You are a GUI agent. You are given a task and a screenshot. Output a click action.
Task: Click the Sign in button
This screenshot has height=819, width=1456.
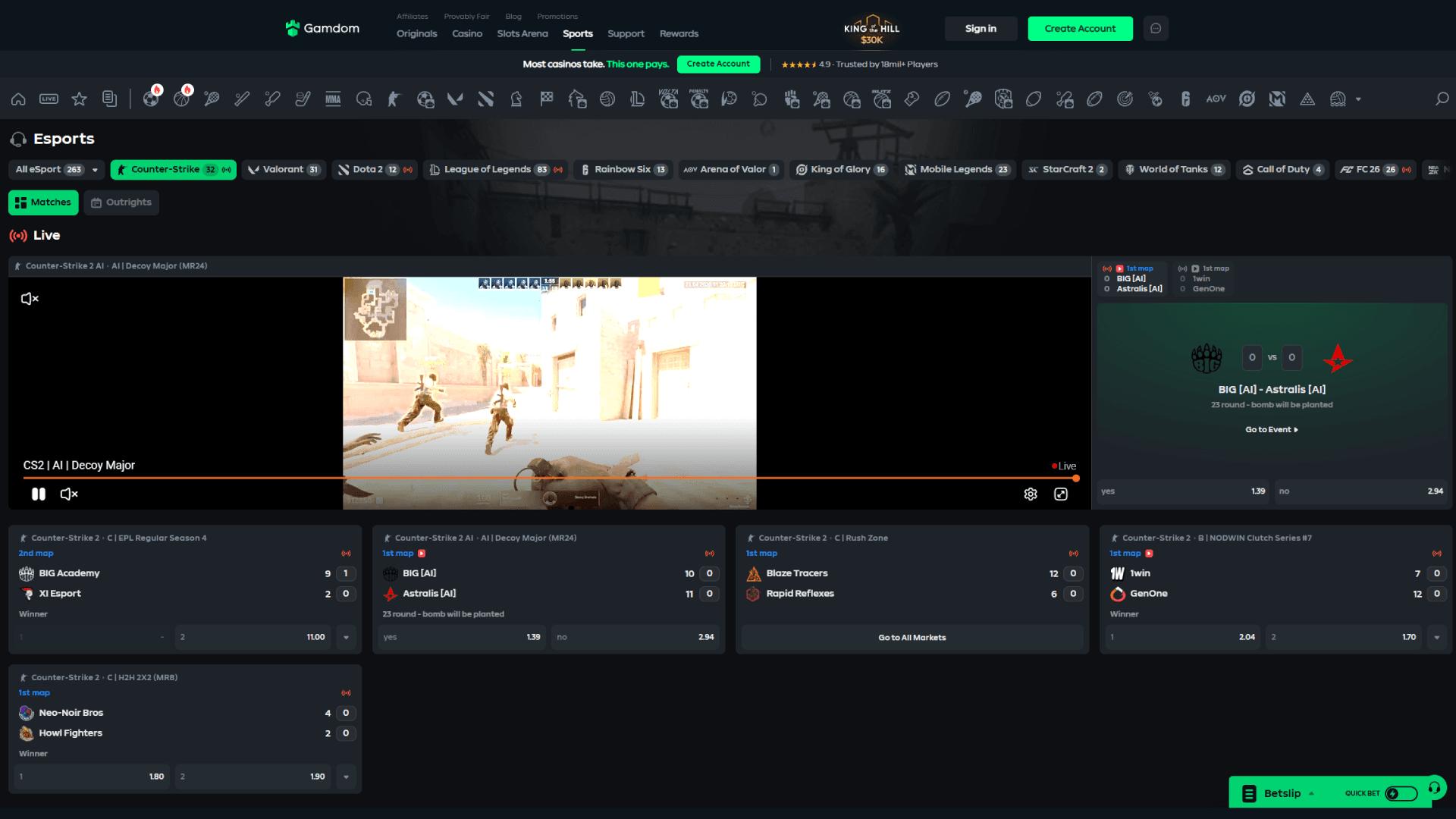(981, 29)
